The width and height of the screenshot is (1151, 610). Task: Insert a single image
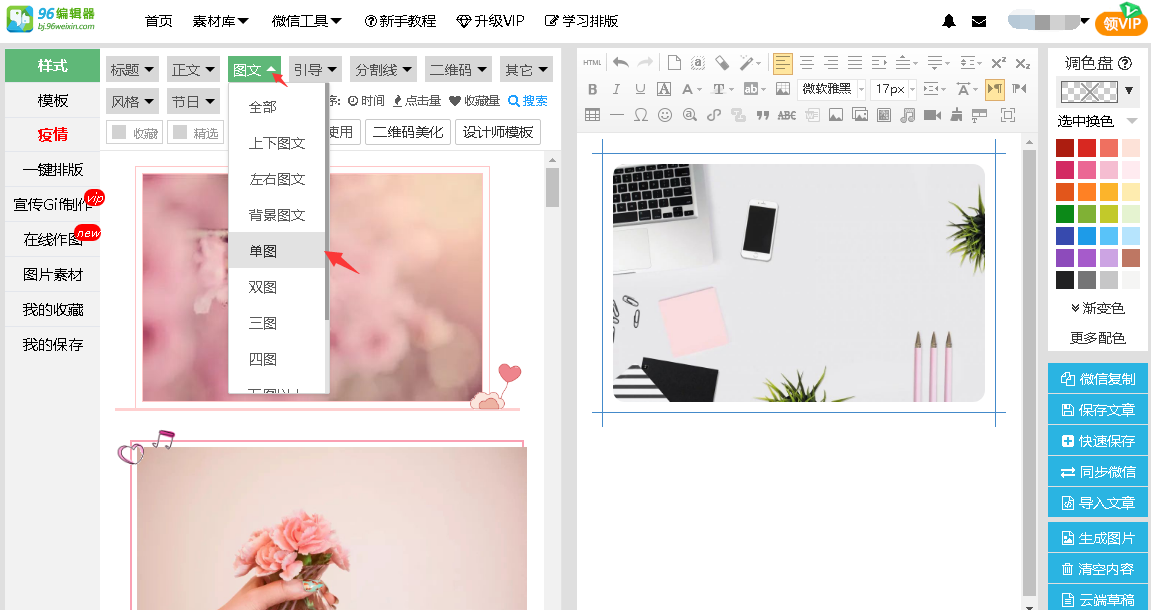(835, 115)
